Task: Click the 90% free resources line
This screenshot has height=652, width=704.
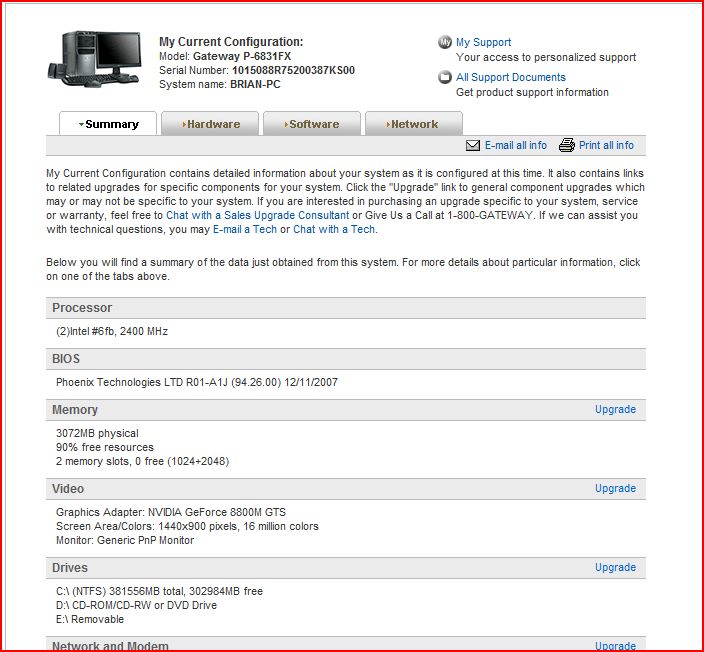Action: 105,447
